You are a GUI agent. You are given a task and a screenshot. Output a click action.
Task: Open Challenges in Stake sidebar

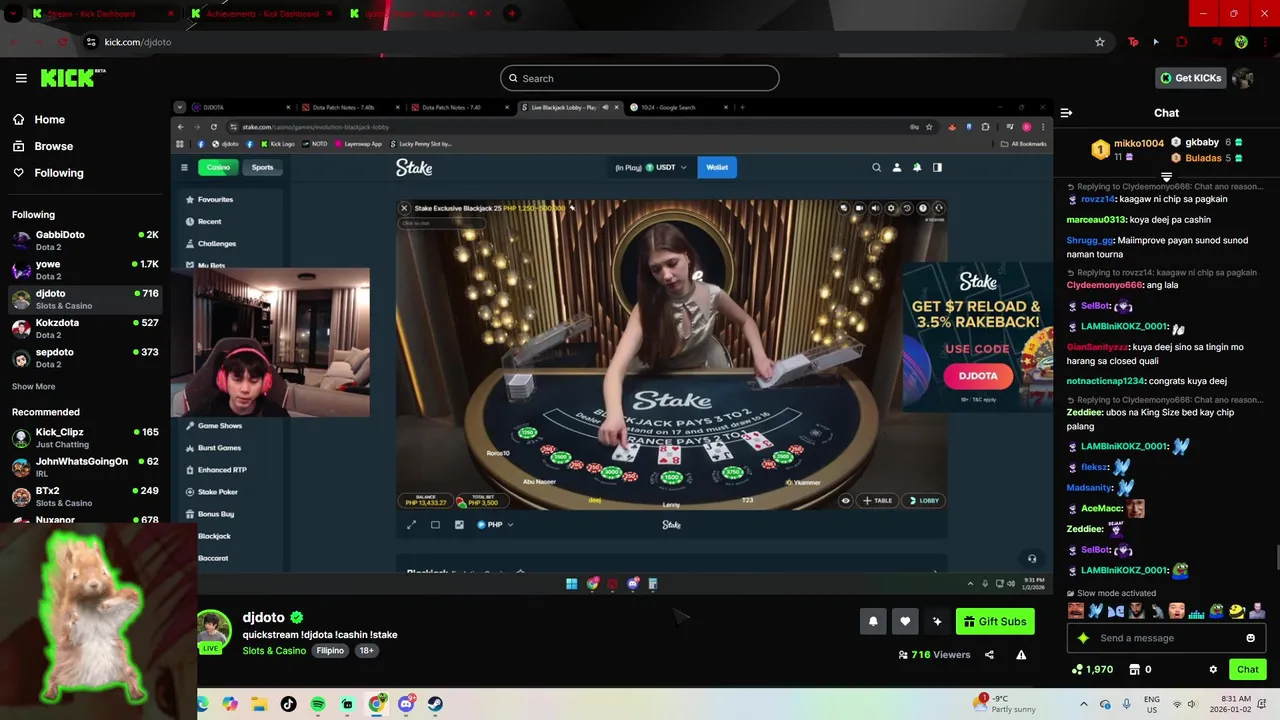[x=211, y=243]
